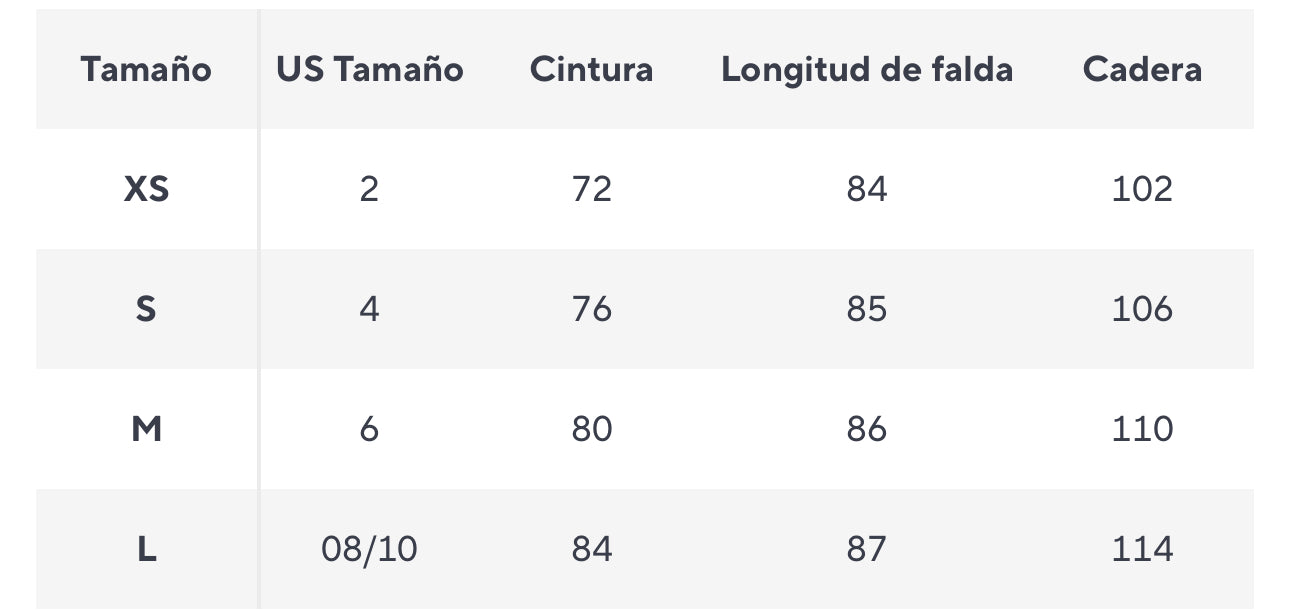Click the 08/10 US size cell

coord(370,549)
